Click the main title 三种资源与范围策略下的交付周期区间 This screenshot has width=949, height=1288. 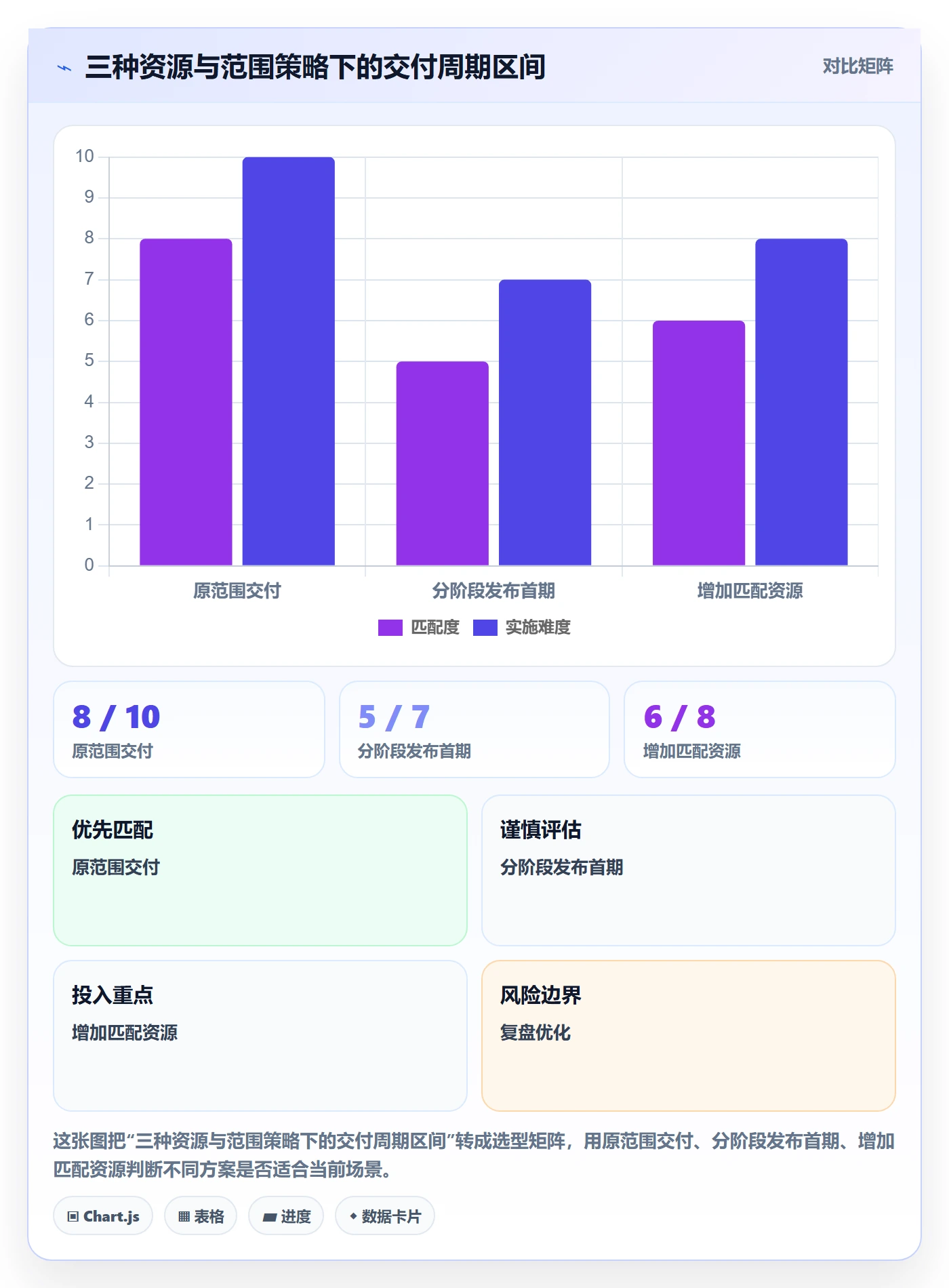[x=315, y=67]
